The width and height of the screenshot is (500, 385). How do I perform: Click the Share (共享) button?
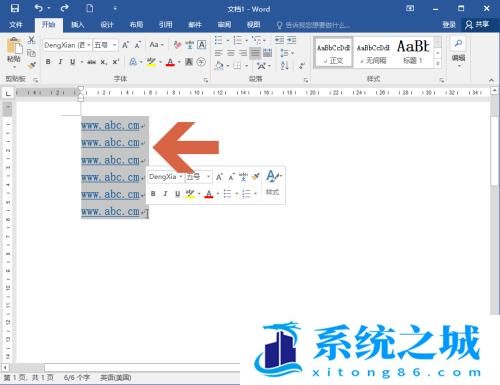tap(477, 25)
